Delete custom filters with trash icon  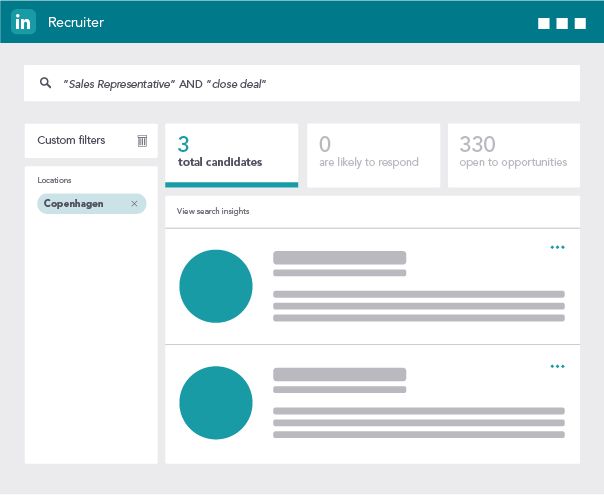pyautogui.click(x=142, y=141)
